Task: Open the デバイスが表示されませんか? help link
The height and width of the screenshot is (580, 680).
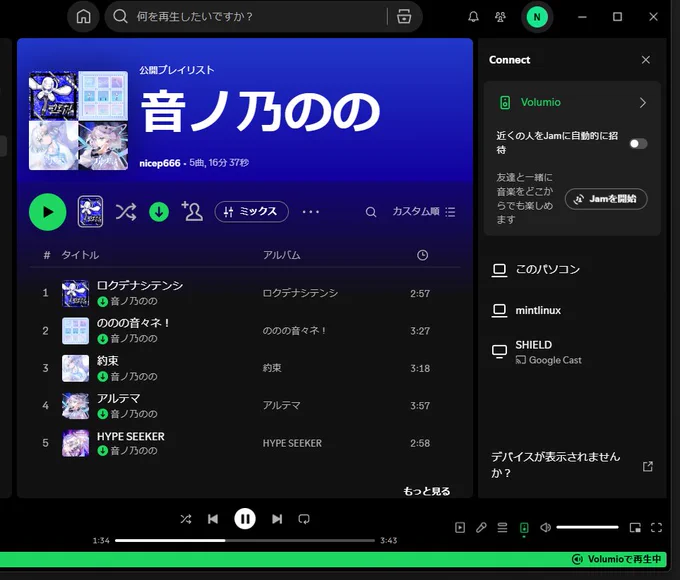Action: [x=572, y=465]
